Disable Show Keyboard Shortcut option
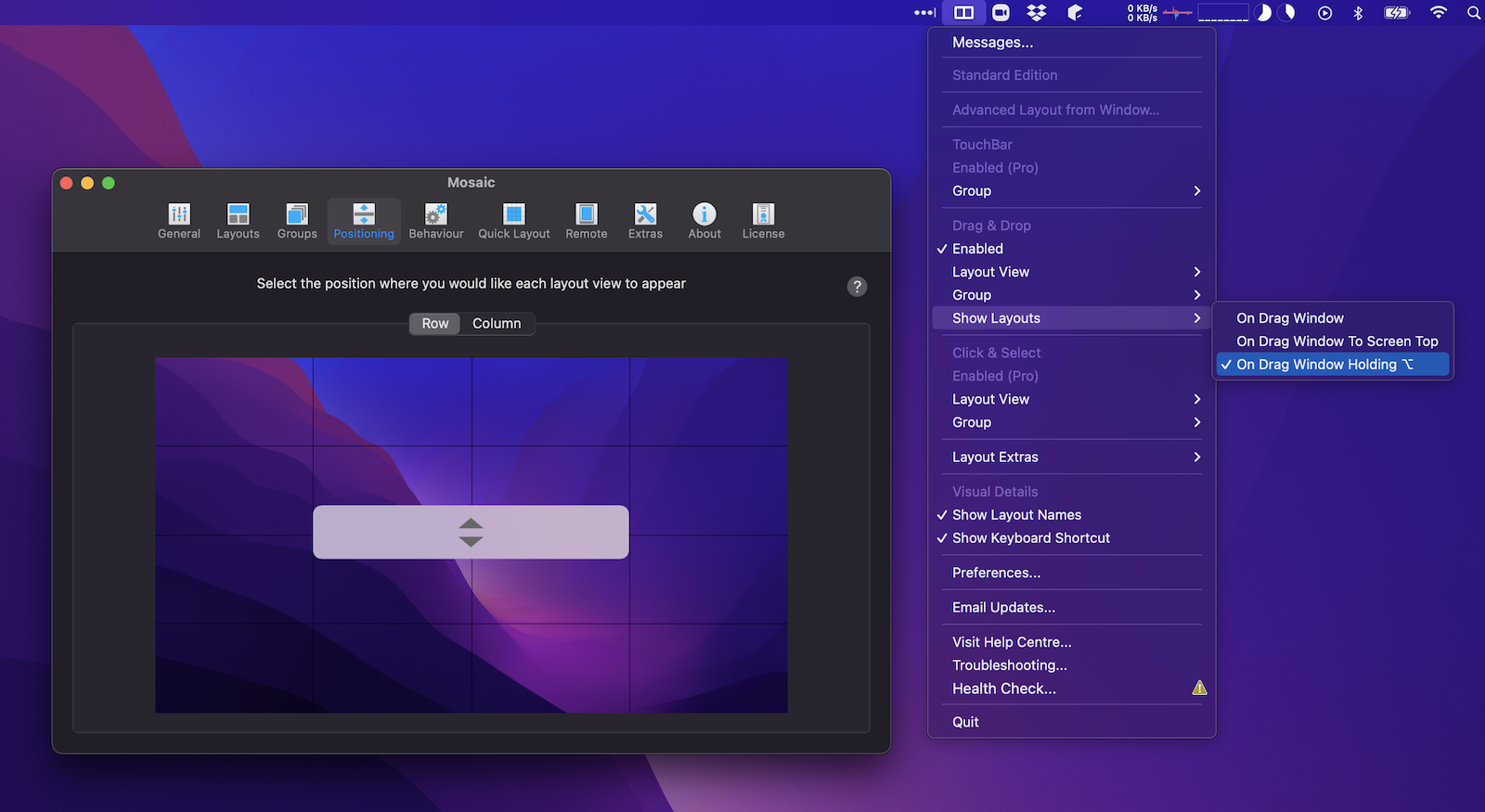This screenshot has height=812, width=1485. pos(1030,538)
